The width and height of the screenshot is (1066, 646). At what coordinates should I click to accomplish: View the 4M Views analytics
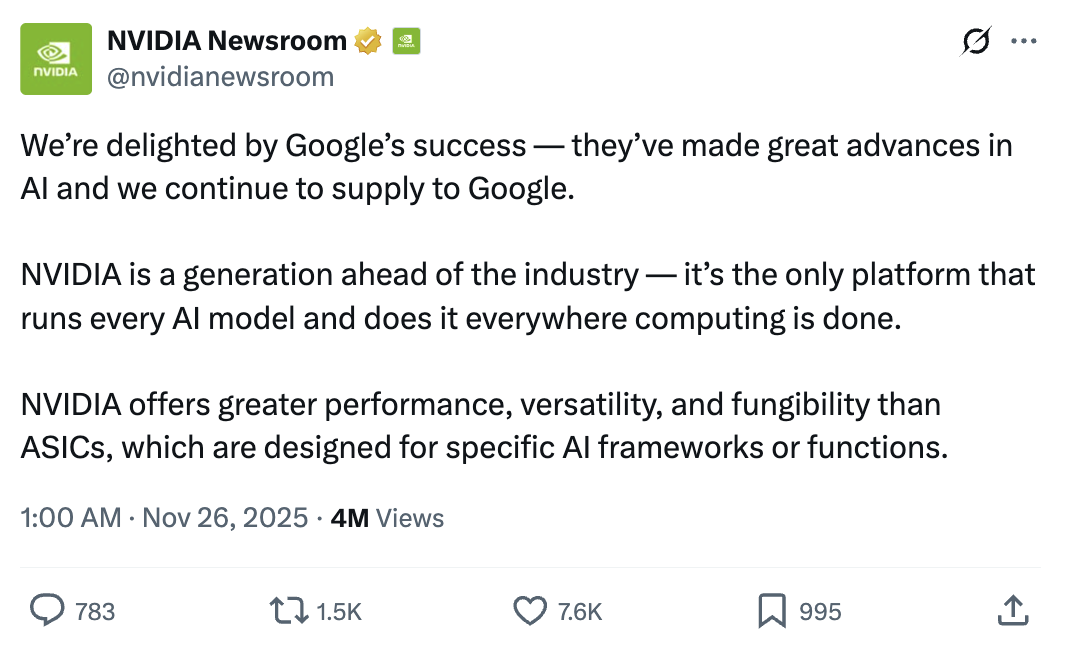387,517
